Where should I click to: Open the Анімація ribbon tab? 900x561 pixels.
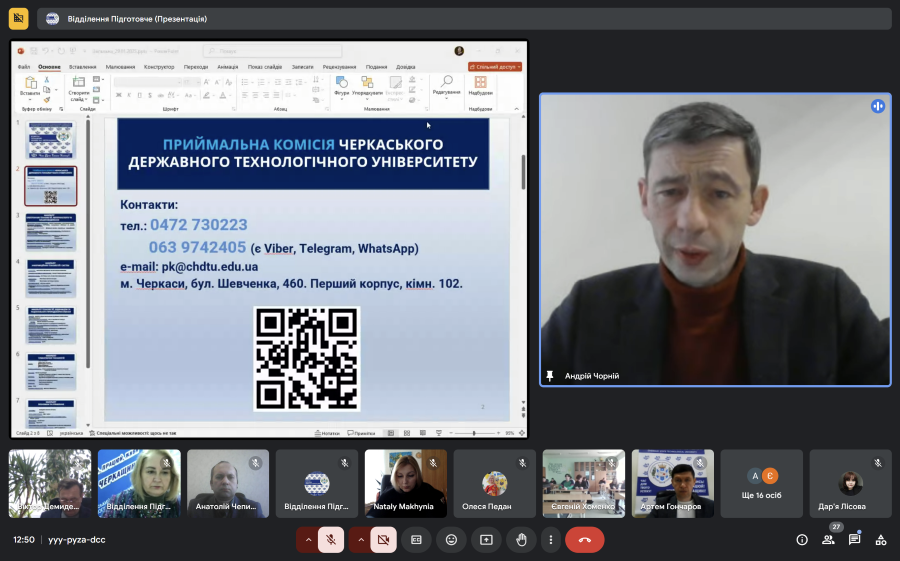click(x=228, y=67)
